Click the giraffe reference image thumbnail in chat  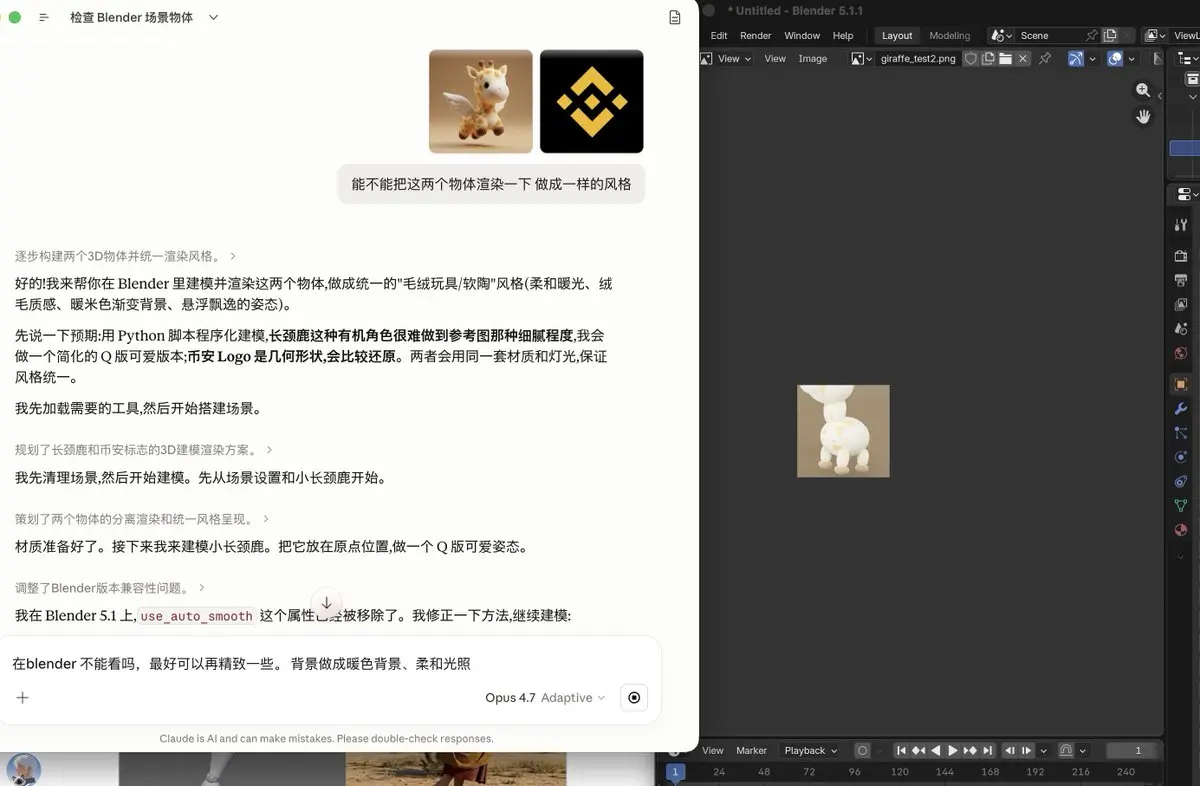click(481, 101)
